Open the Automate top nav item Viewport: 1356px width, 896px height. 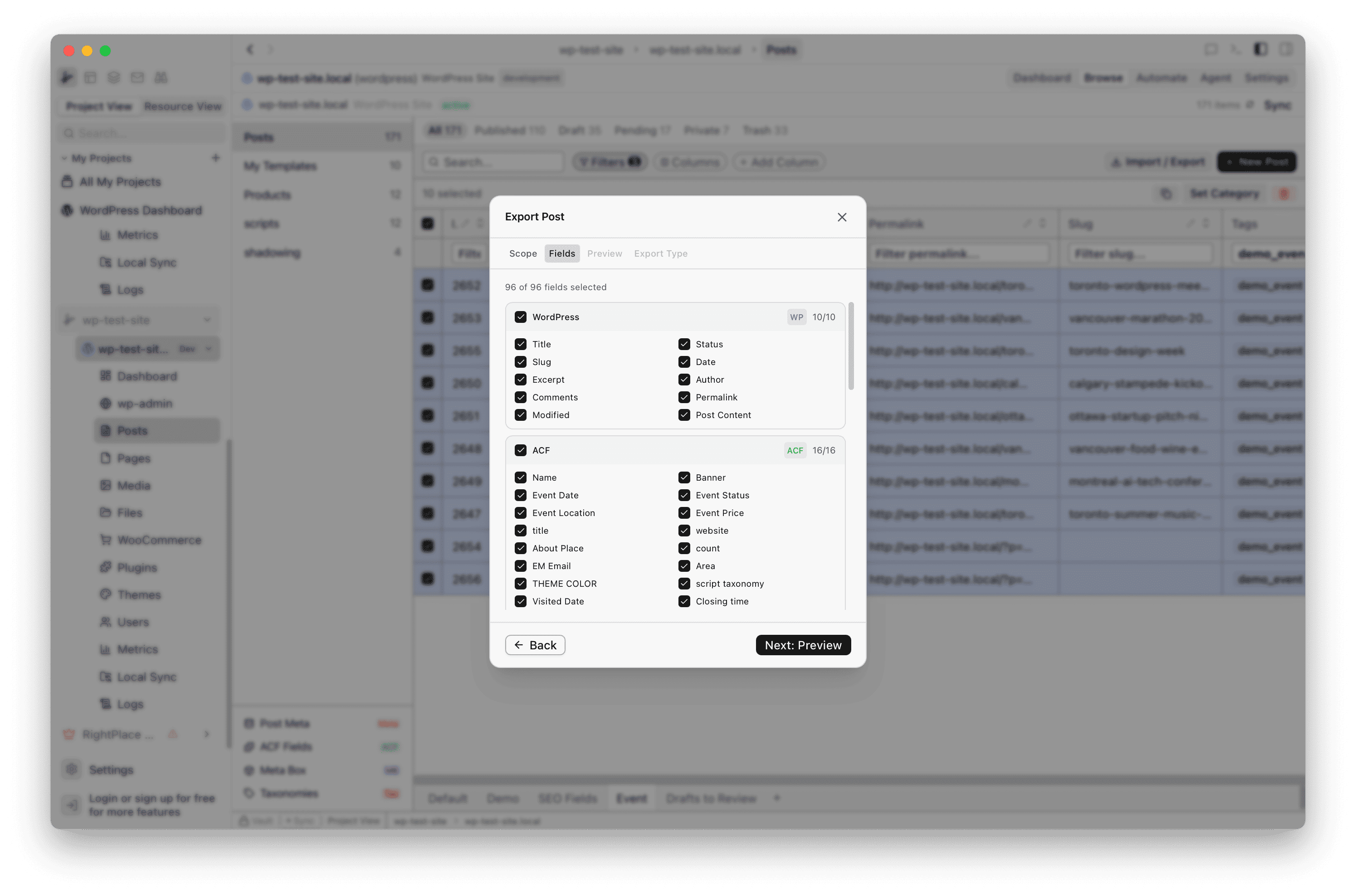(x=1161, y=78)
